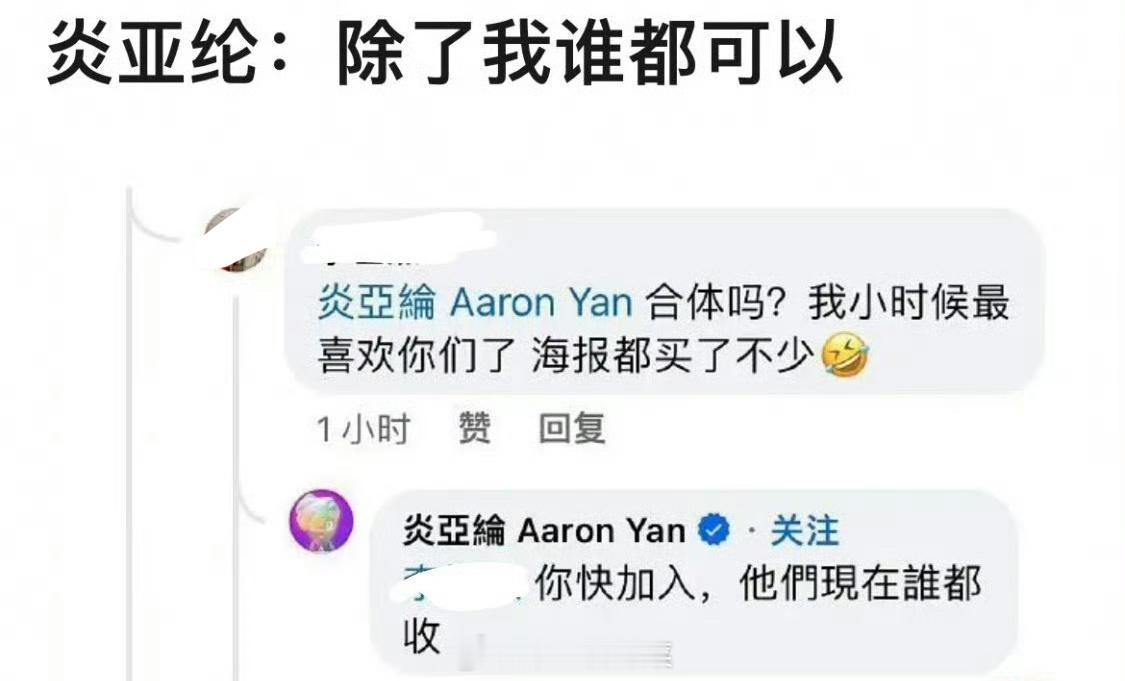Click the laughing emoji in the comment

pyautogui.click(x=845, y=355)
